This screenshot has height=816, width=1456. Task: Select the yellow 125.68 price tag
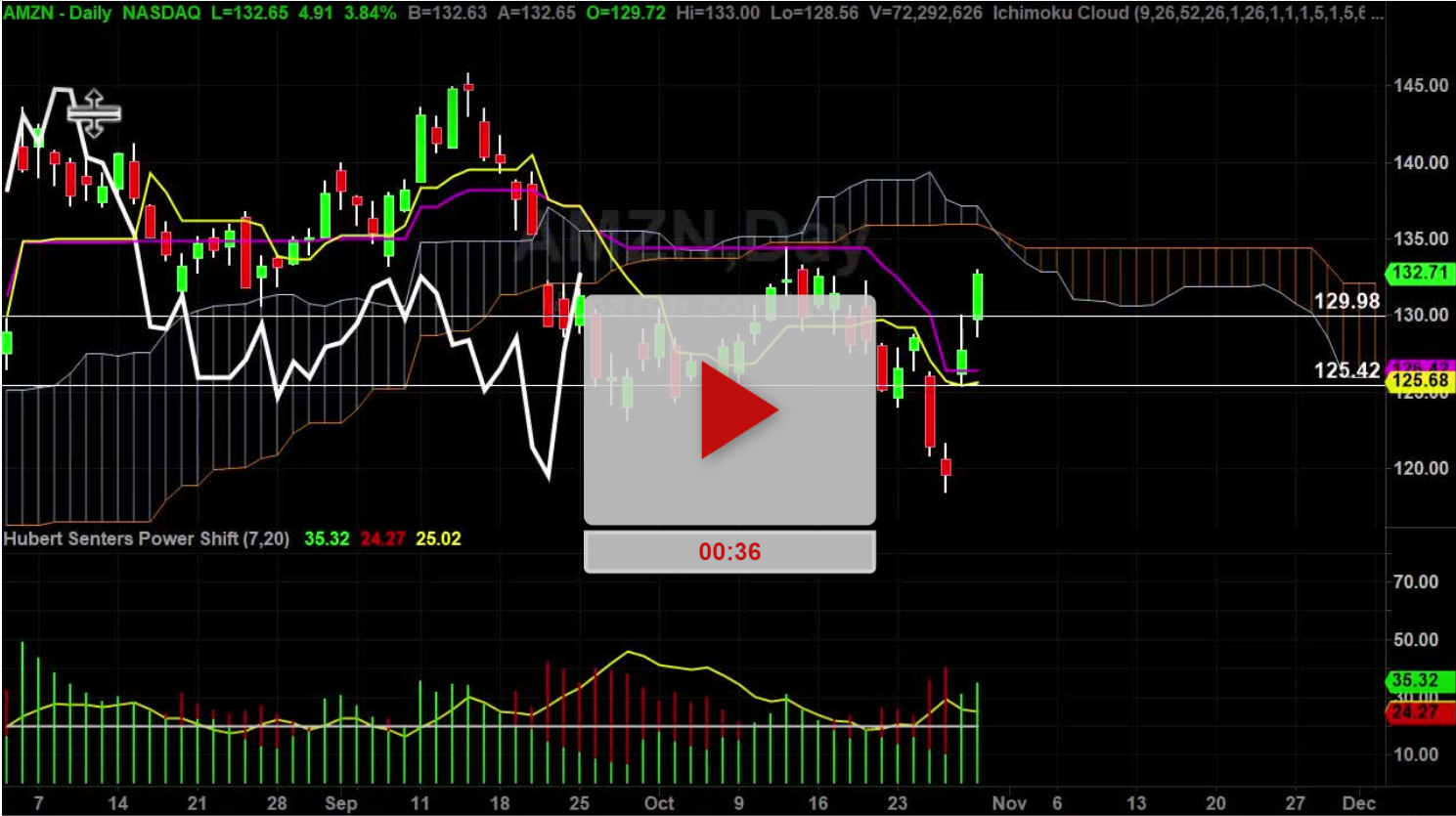point(1419,381)
